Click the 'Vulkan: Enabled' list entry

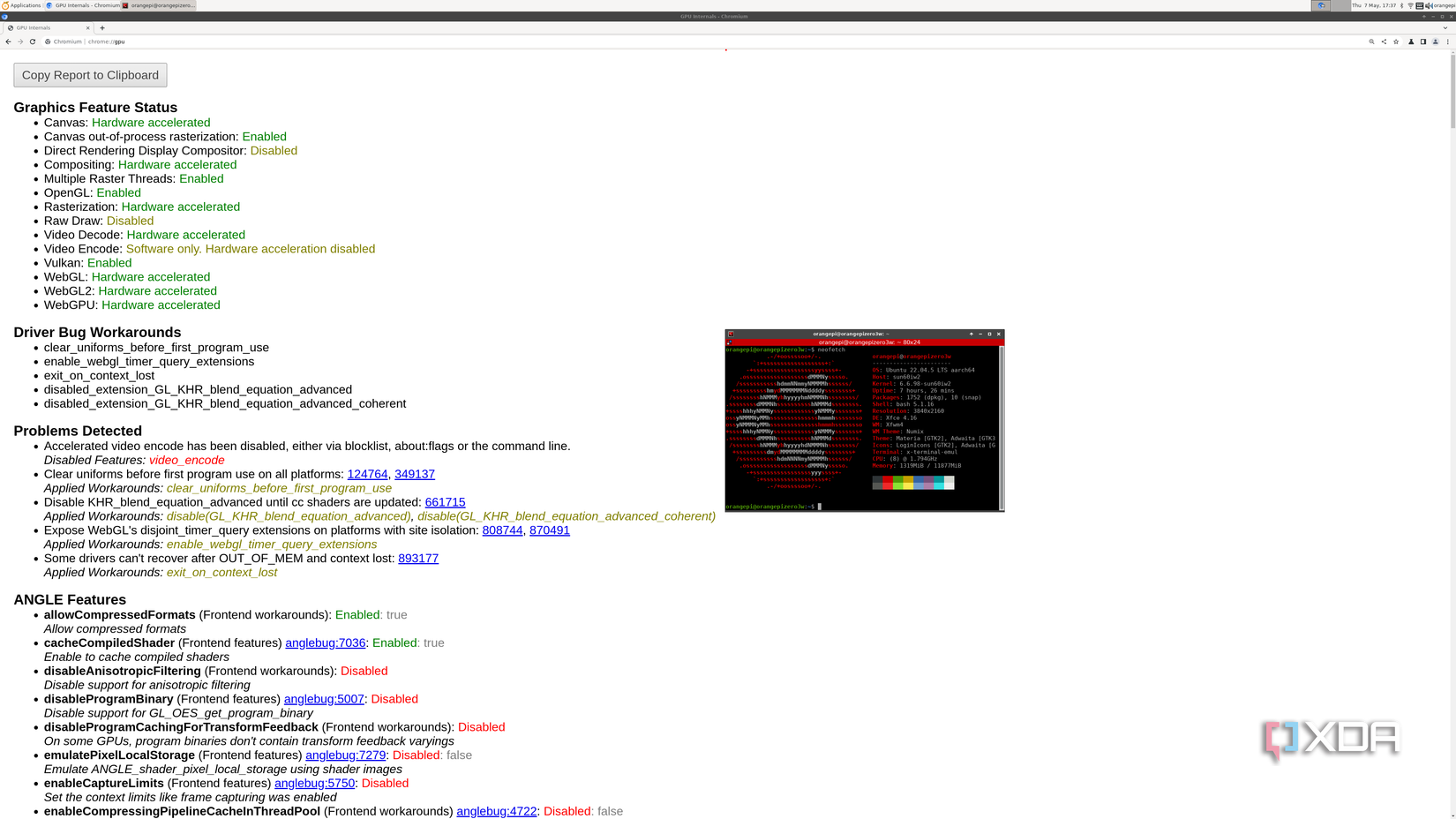pyautogui.click(x=87, y=263)
